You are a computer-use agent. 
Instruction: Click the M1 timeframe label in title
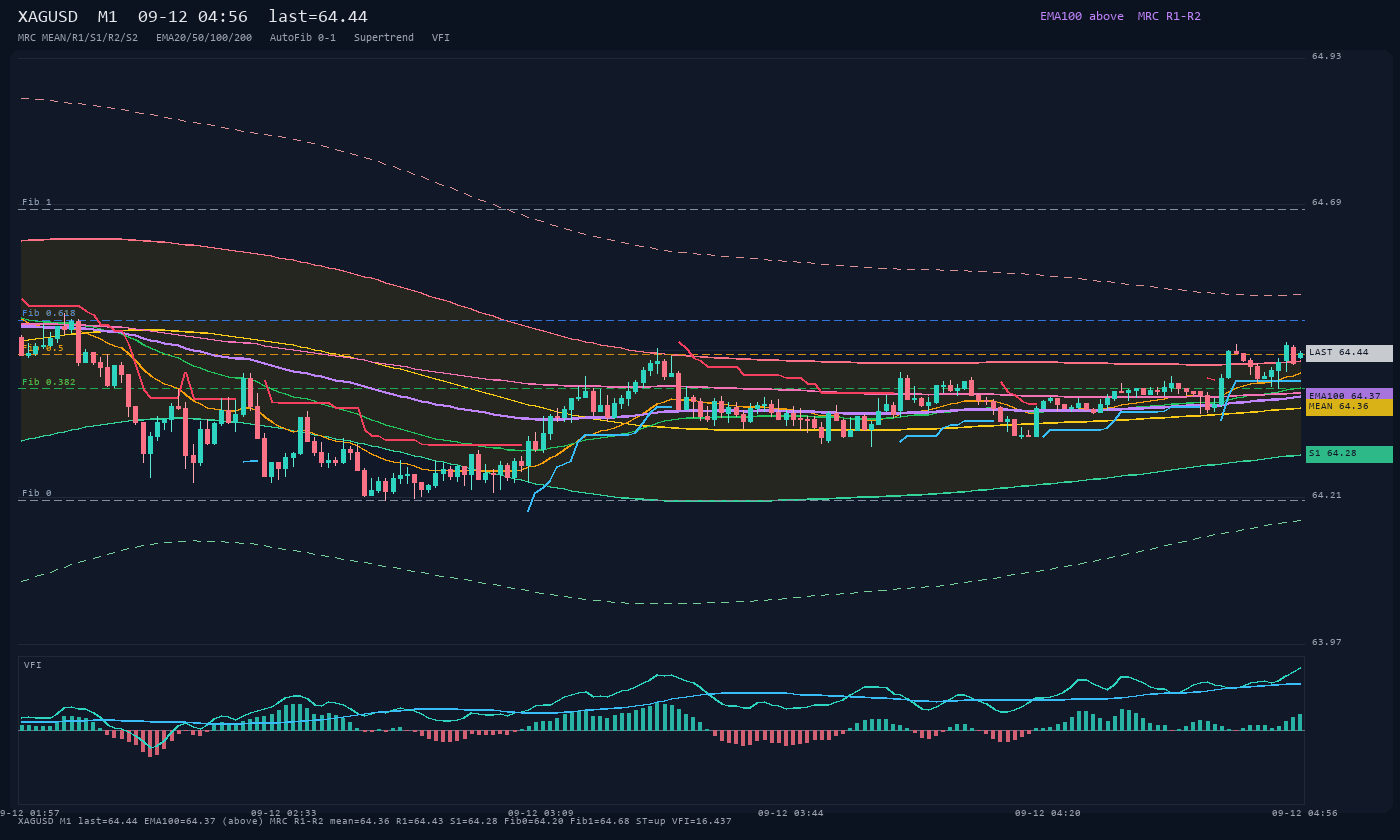point(107,17)
